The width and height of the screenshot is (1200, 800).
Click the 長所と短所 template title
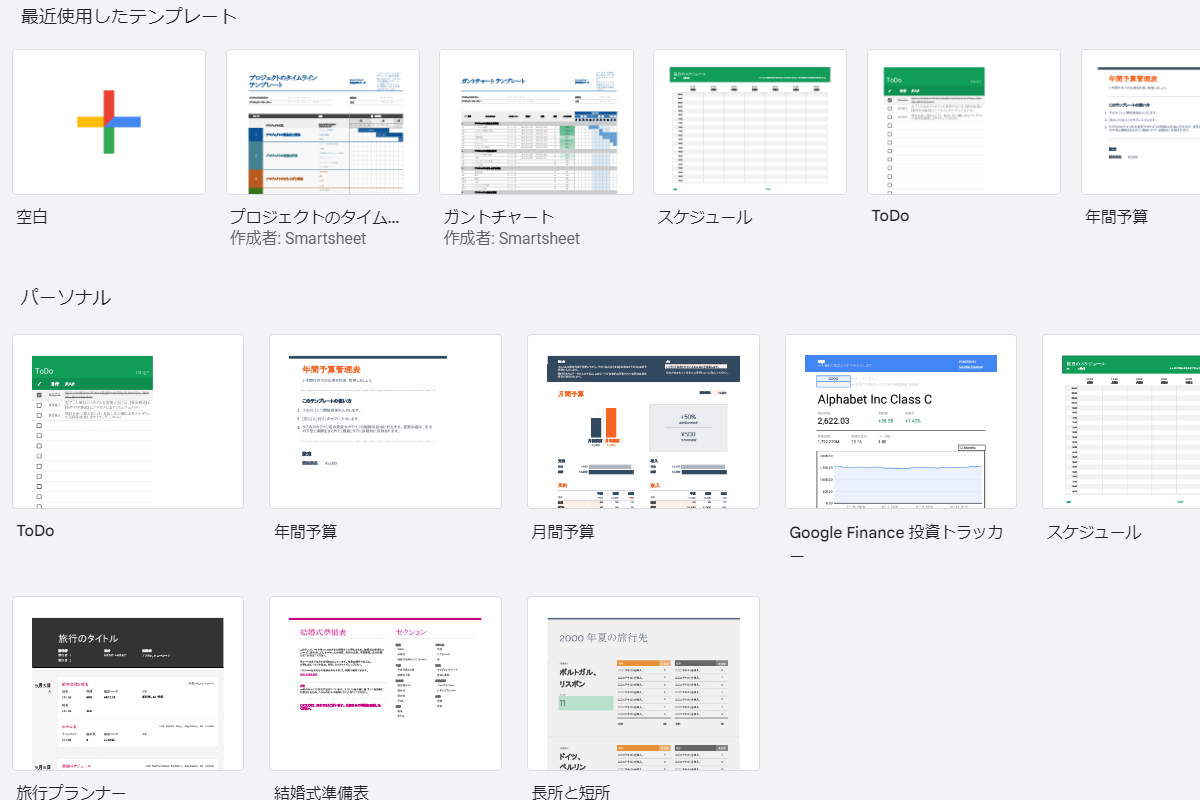tap(571, 792)
